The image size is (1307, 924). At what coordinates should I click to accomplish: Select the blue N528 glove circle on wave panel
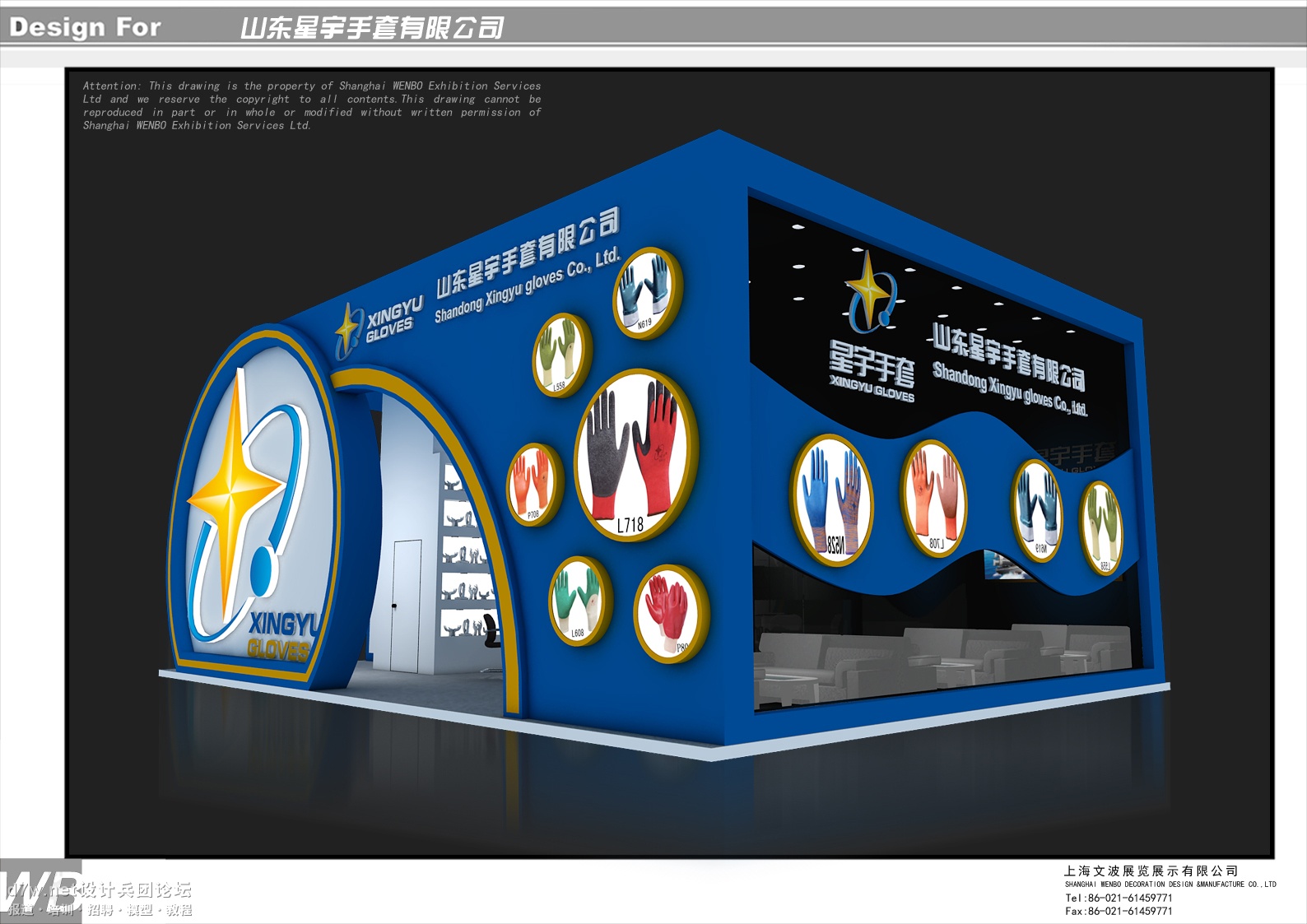pos(832,499)
